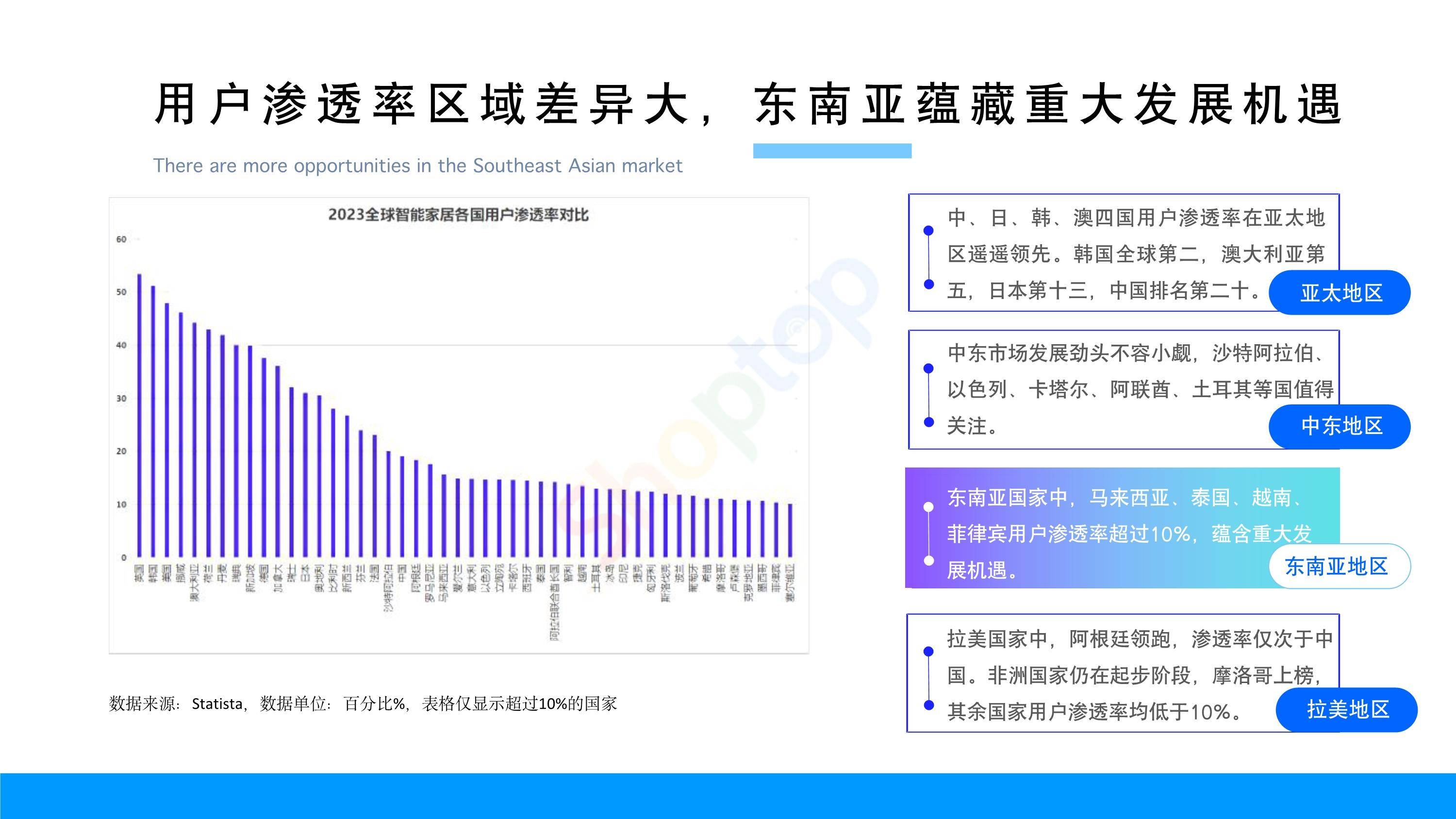Click the data source note mentioning Statista

(x=363, y=703)
